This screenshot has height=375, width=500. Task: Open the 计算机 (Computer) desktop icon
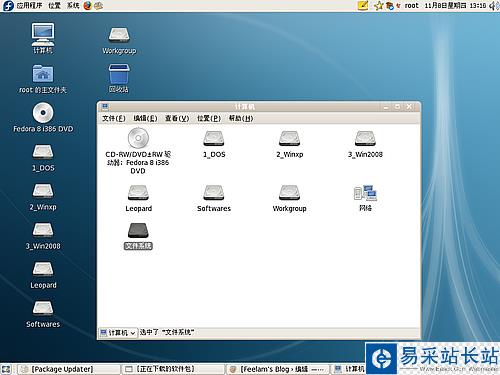(43, 38)
